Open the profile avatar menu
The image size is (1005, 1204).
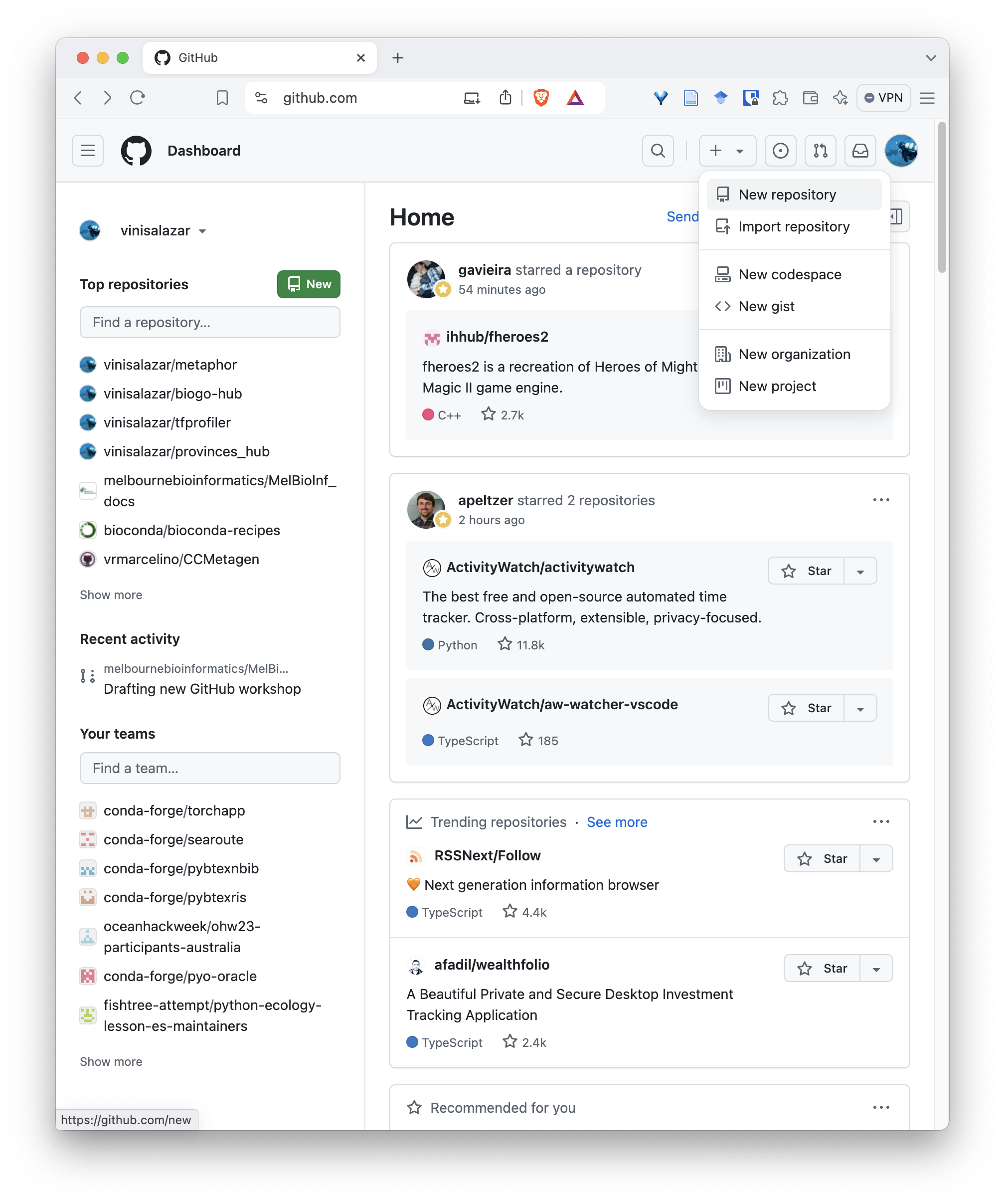901,151
